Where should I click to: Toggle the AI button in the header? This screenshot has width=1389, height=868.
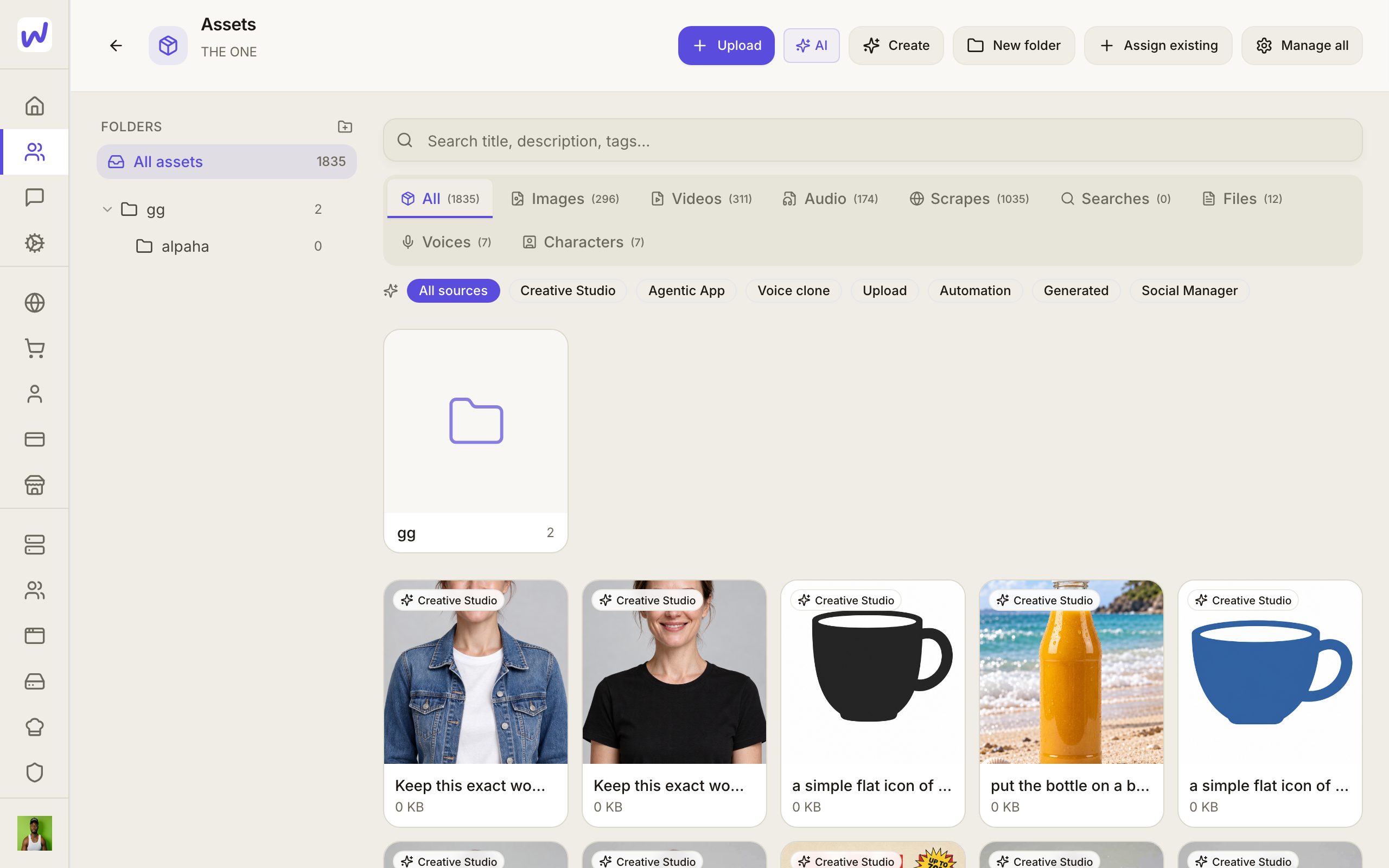[811, 46]
